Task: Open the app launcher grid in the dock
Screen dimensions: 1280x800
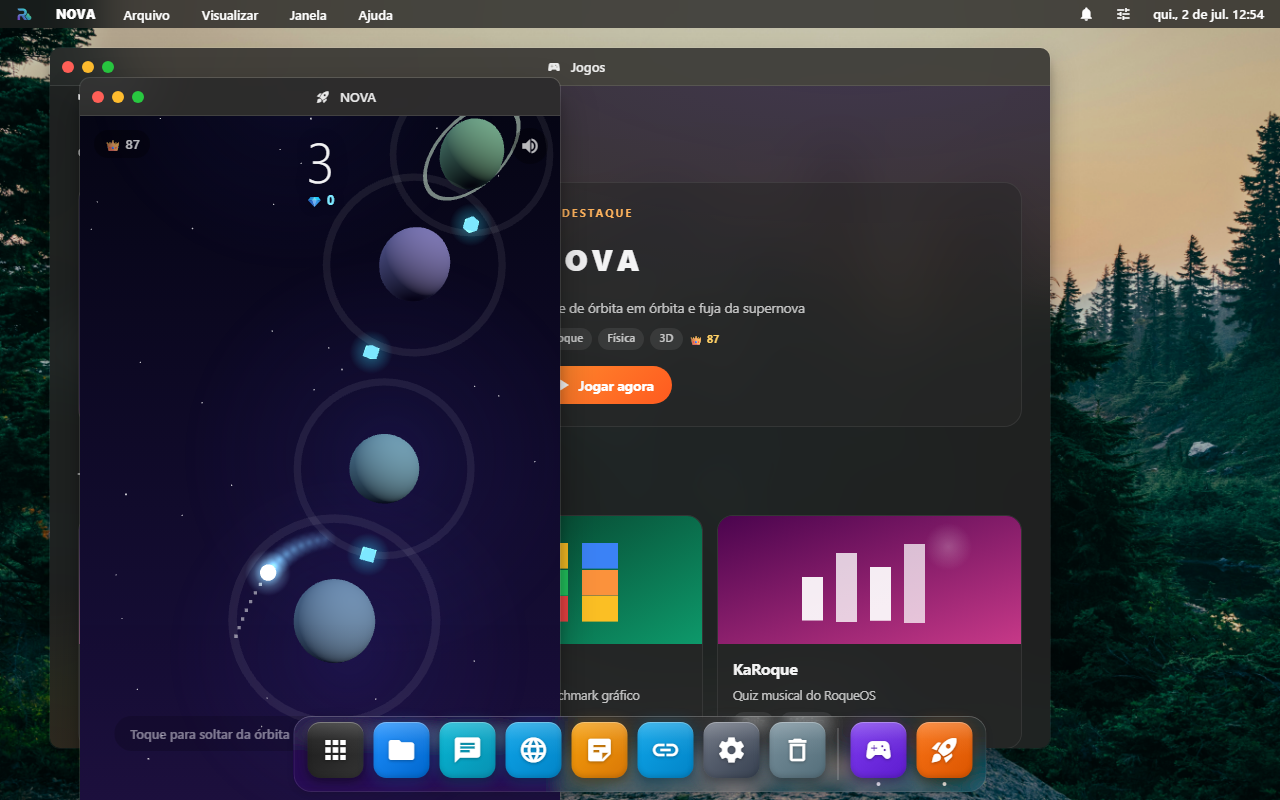Action: coord(336,750)
